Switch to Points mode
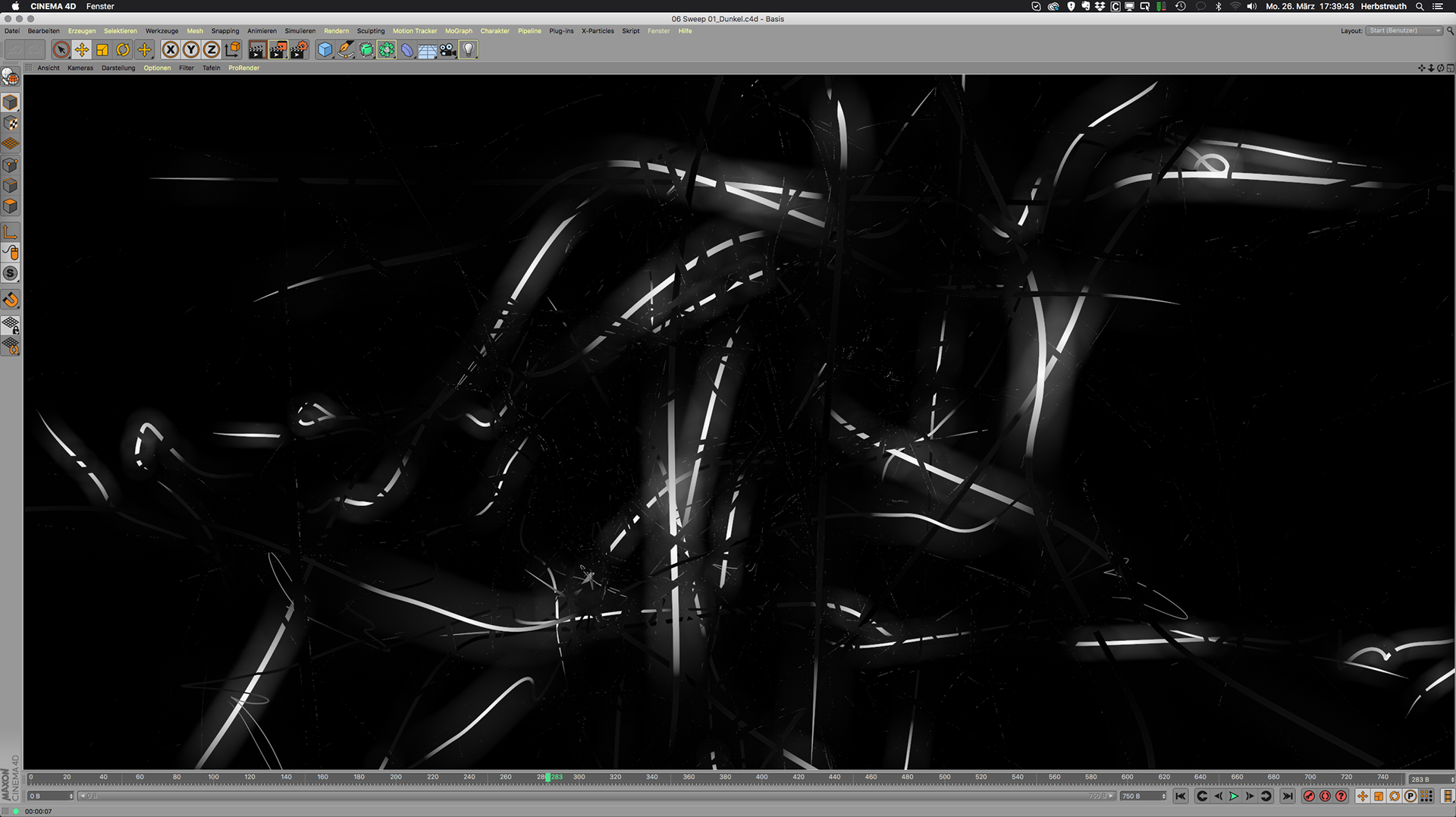 pos(11,165)
